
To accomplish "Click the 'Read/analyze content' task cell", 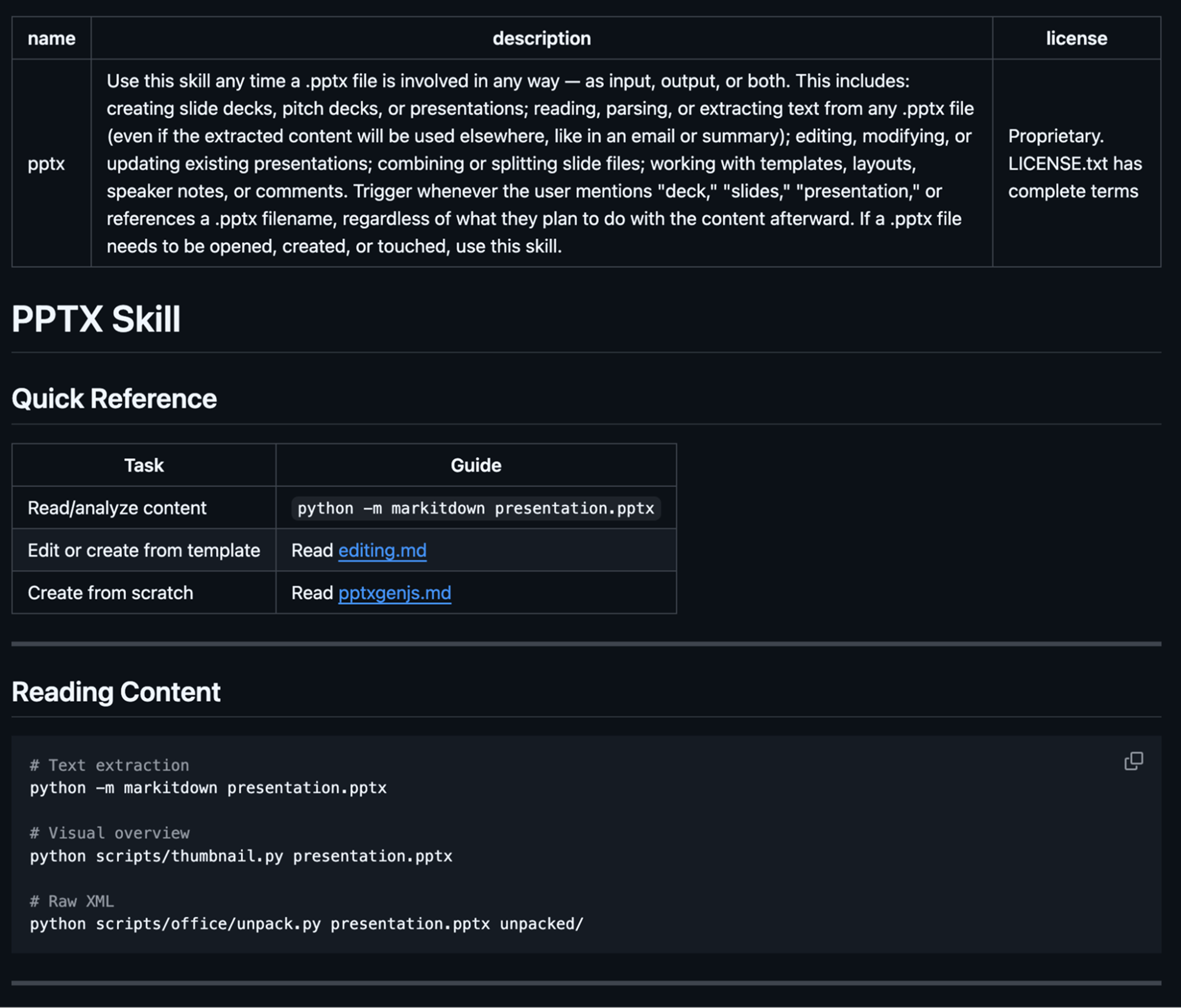I will point(117,508).
